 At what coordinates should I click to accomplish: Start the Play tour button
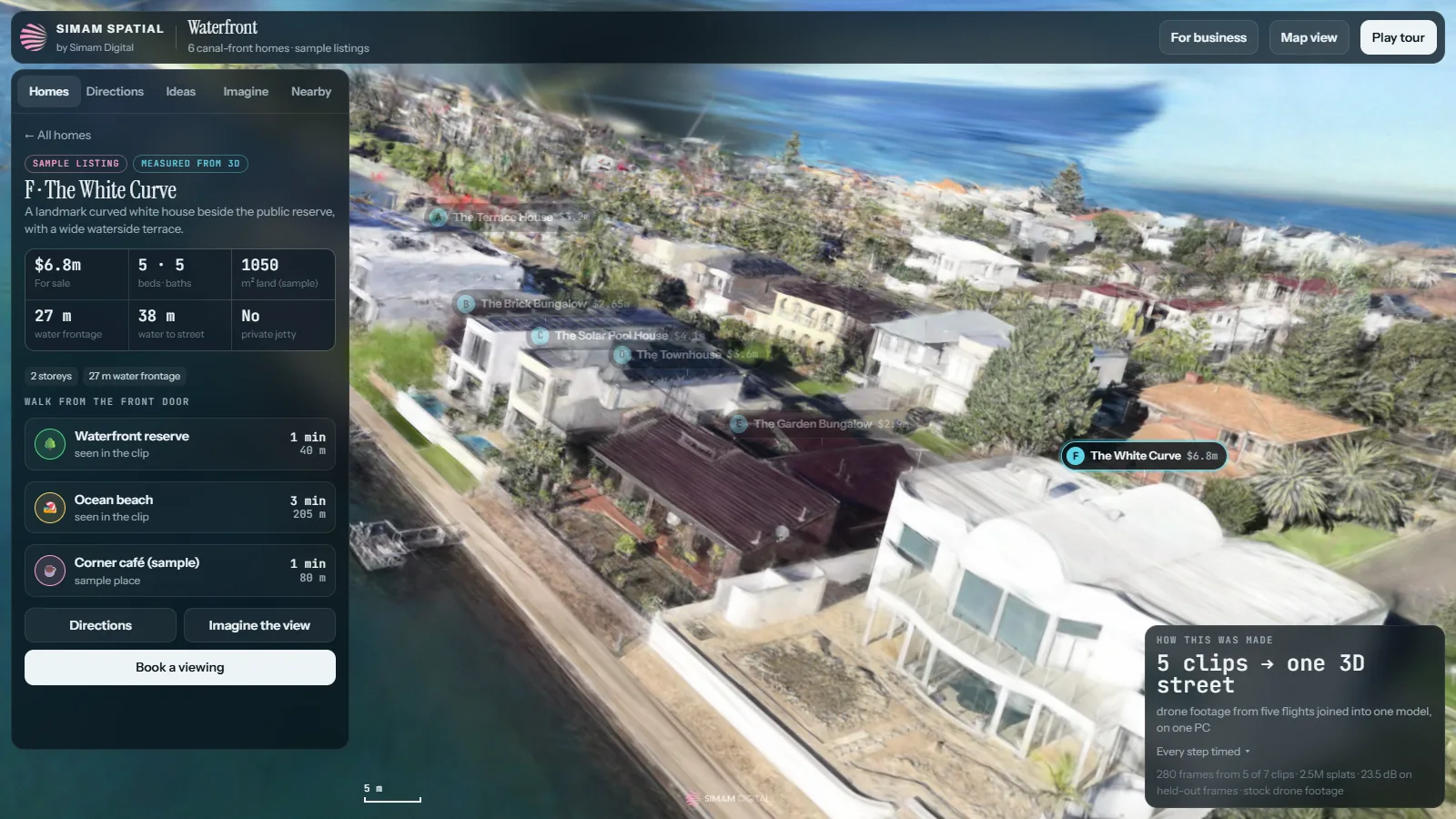(x=1398, y=37)
